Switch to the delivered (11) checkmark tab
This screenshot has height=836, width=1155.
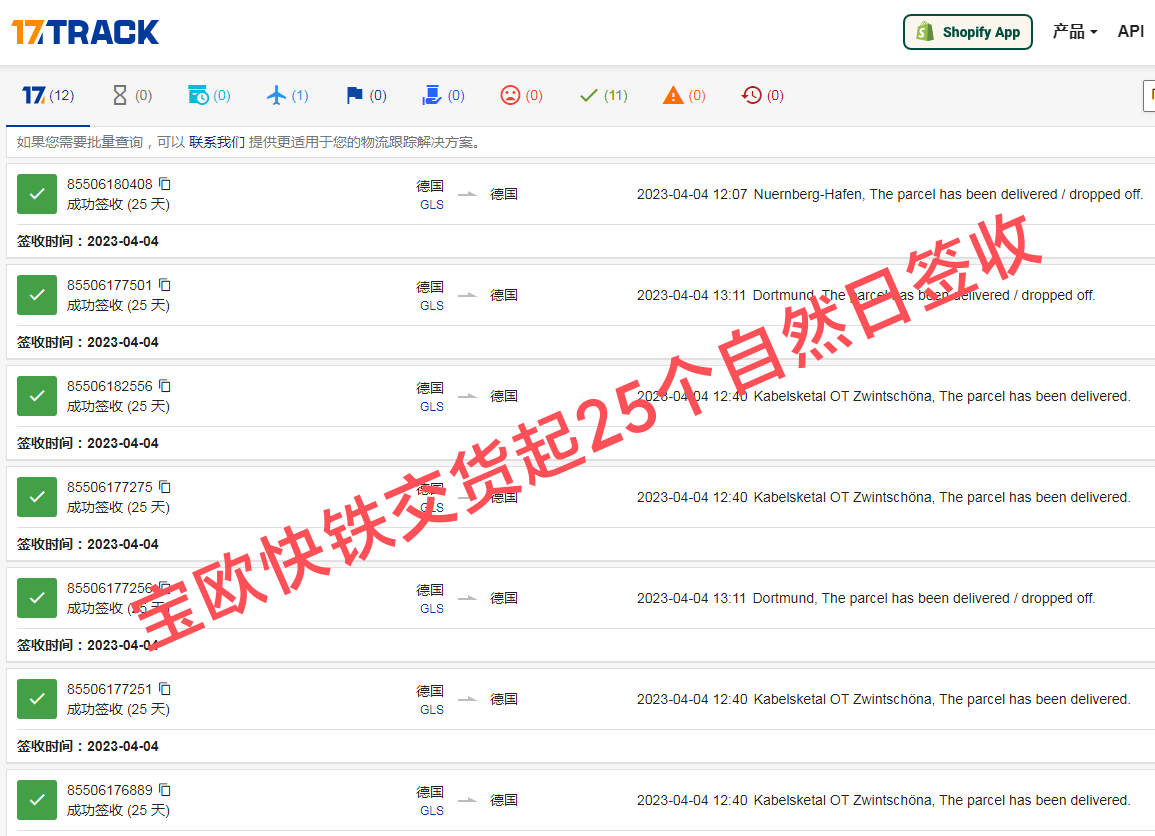[x=602, y=95]
